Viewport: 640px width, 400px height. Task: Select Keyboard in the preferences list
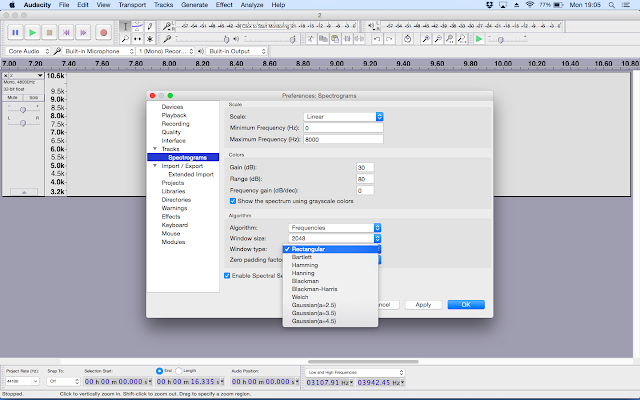click(175, 225)
